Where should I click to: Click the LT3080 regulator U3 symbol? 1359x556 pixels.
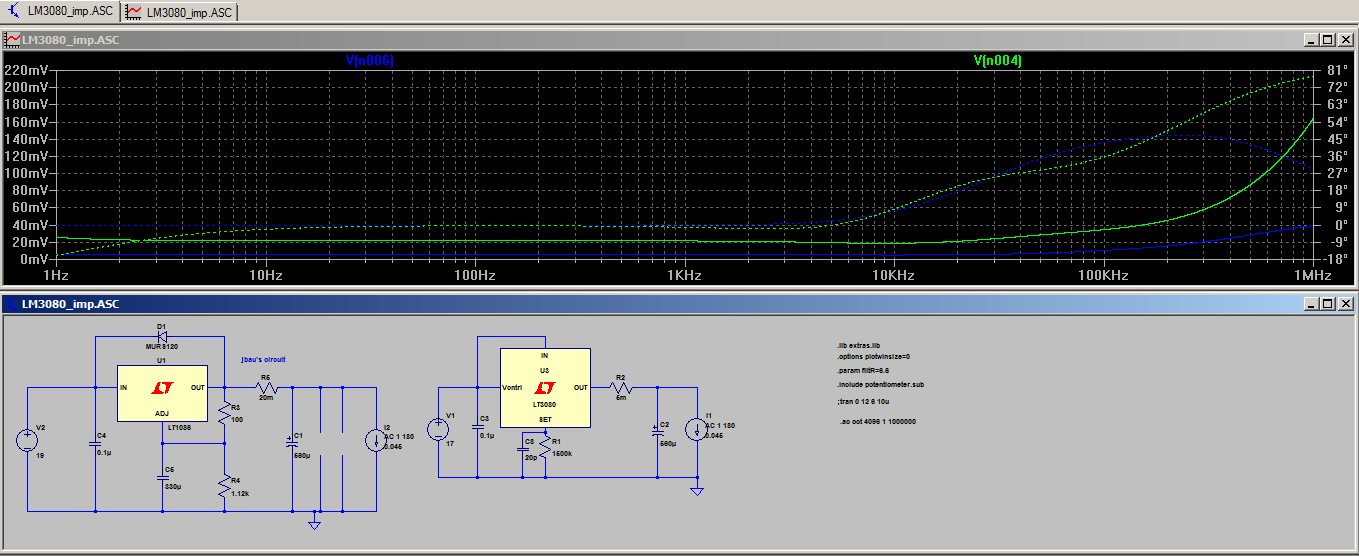(544, 386)
